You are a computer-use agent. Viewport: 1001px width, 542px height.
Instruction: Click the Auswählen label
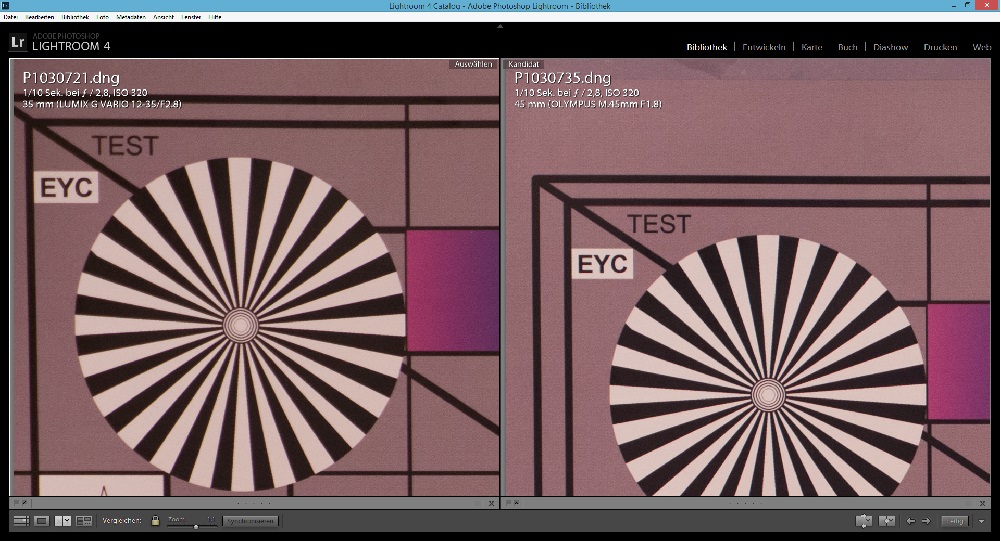click(474, 64)
